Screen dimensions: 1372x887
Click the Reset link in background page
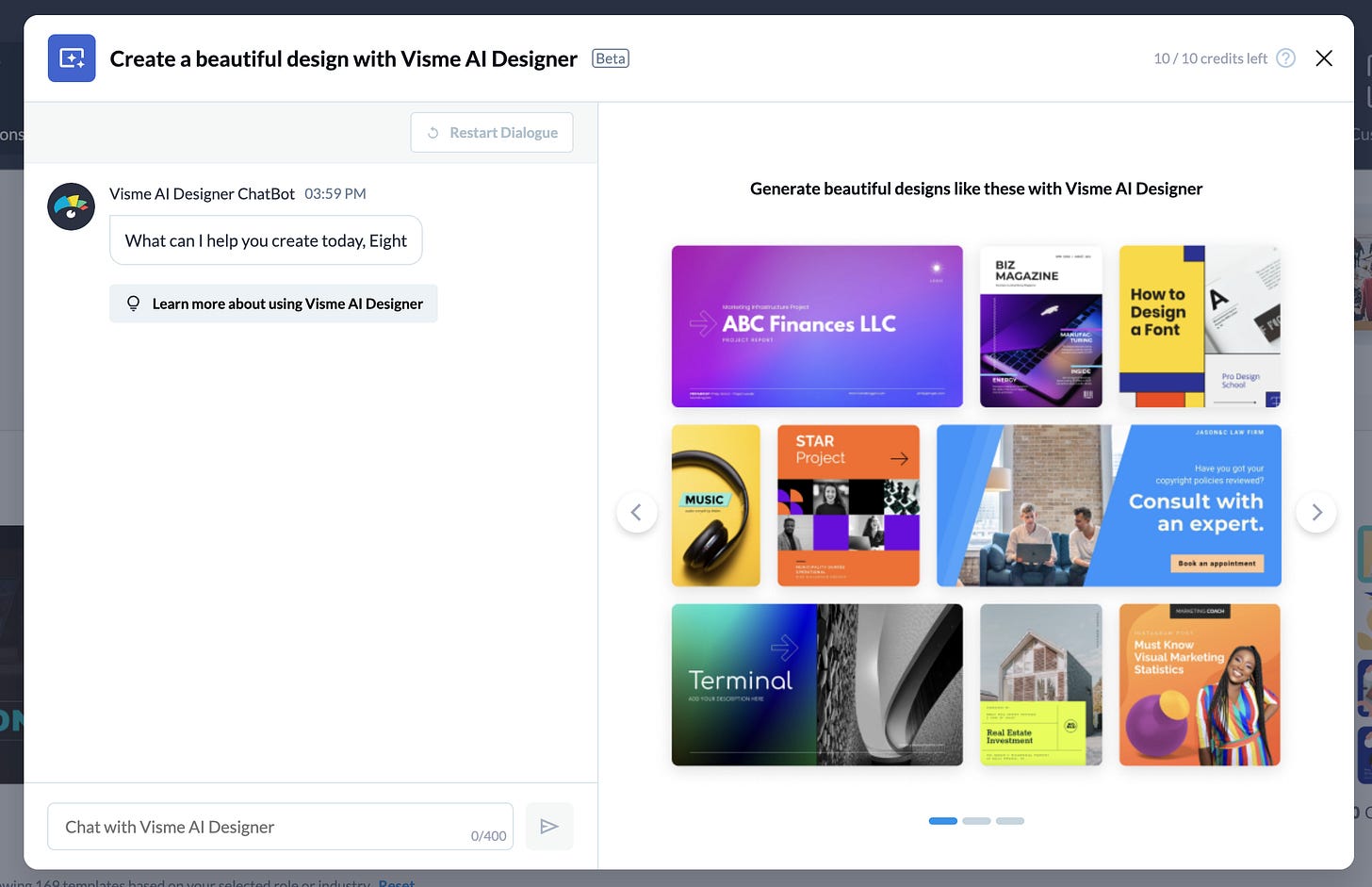click(397, 883)
